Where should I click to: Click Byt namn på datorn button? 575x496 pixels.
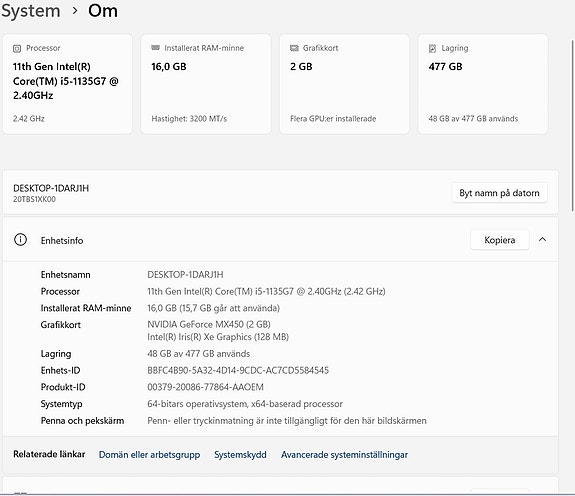pos(499,193)
